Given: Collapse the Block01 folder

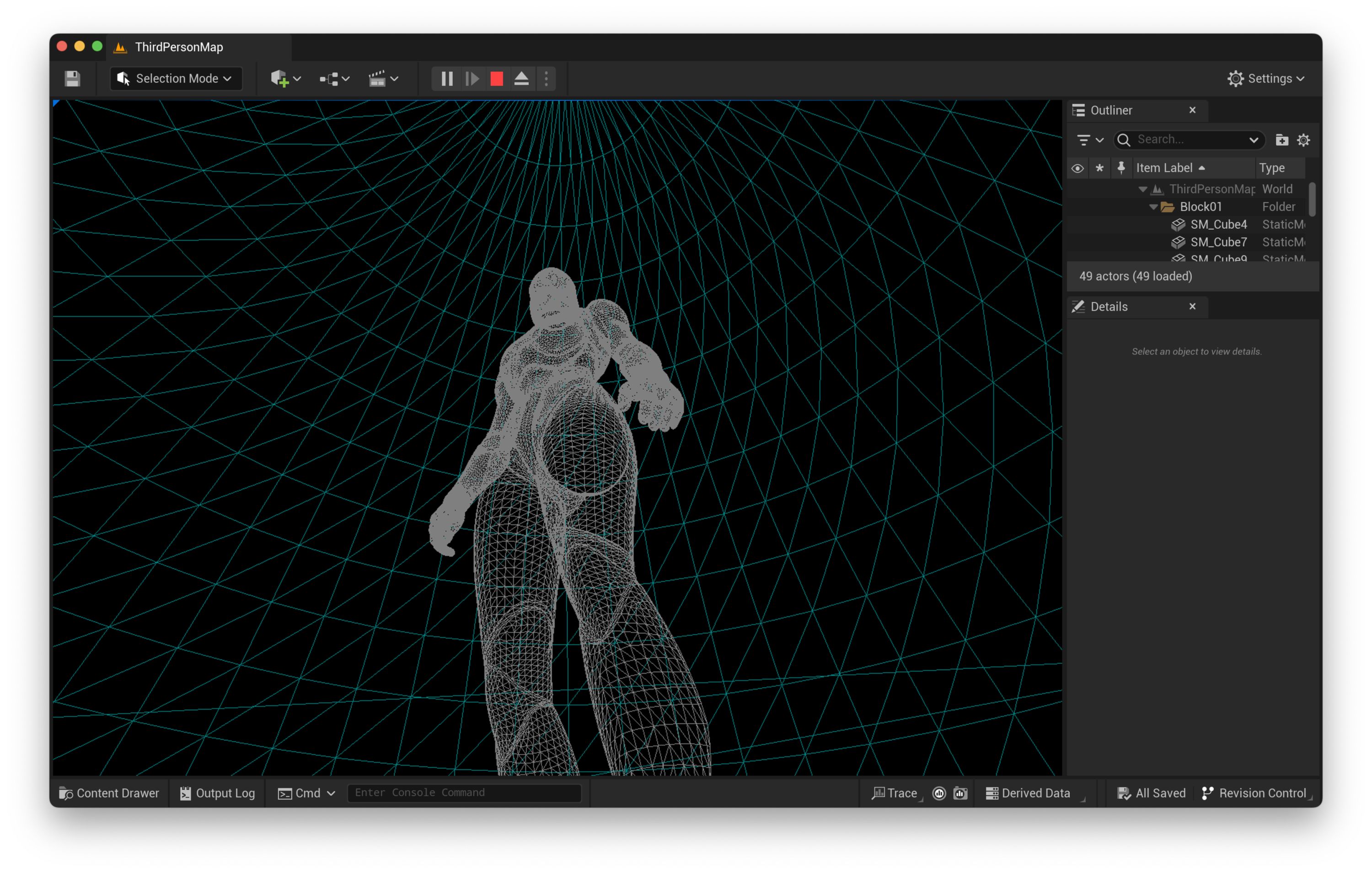Looking at the screenshot, I should pyautogui.click(x=1153, y=207).
